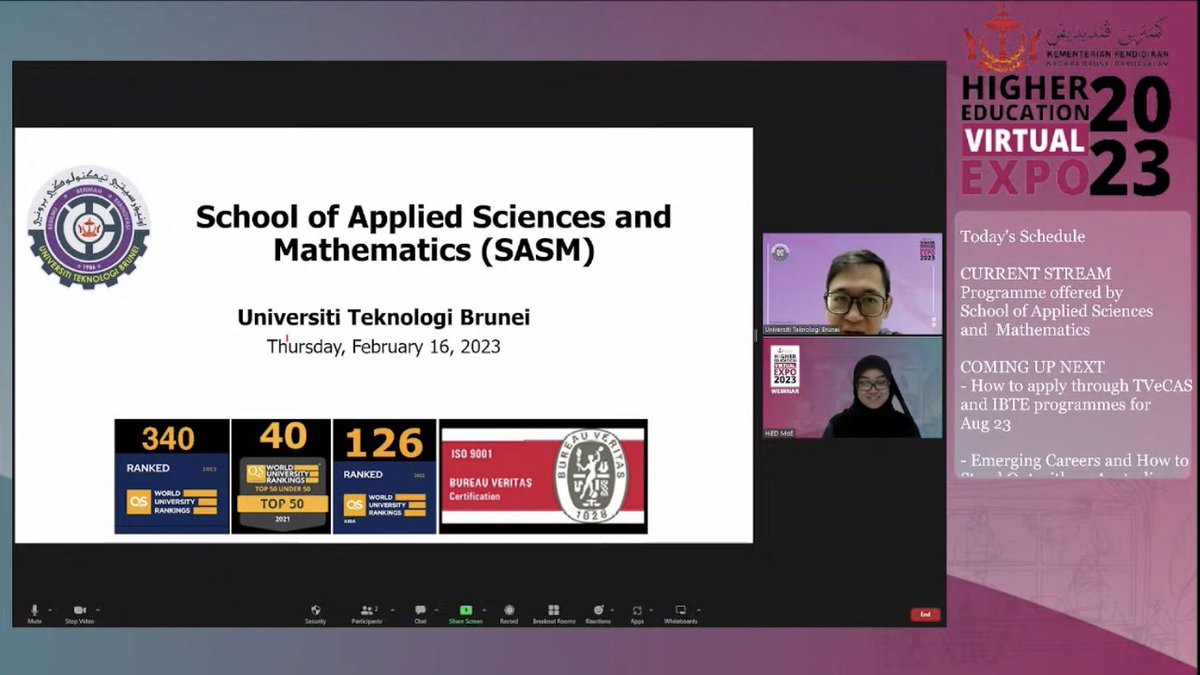Click the How to apply through TVeCAS item
1200x675 pixels.
(x=1076, y=404)
